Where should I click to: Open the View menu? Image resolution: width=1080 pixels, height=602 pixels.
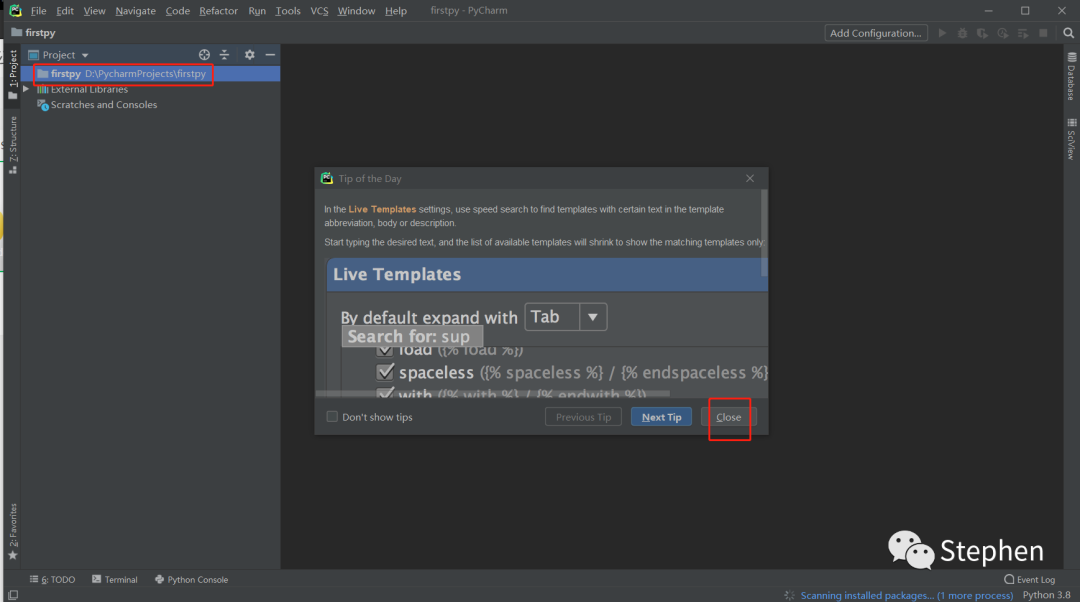coord(94,10)
